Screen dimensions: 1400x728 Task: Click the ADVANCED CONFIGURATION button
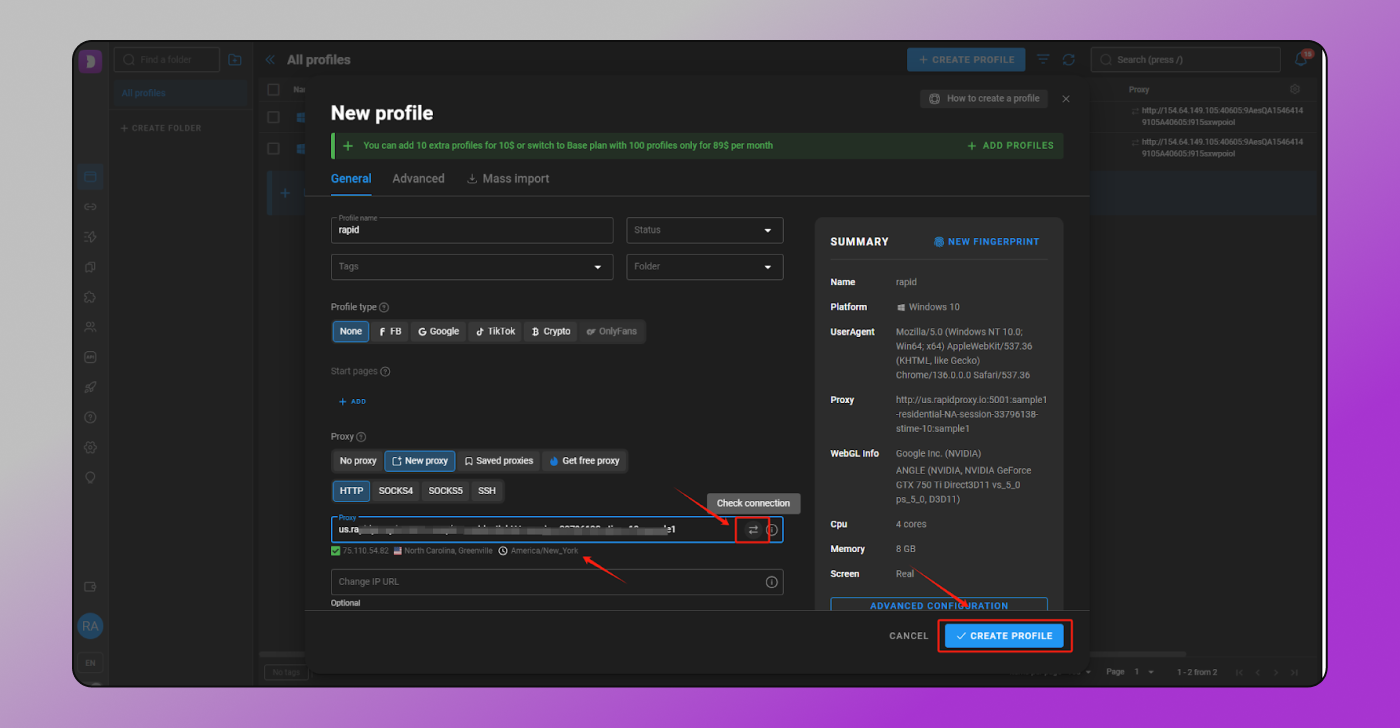pyautogui.click(x=939, y=605)
